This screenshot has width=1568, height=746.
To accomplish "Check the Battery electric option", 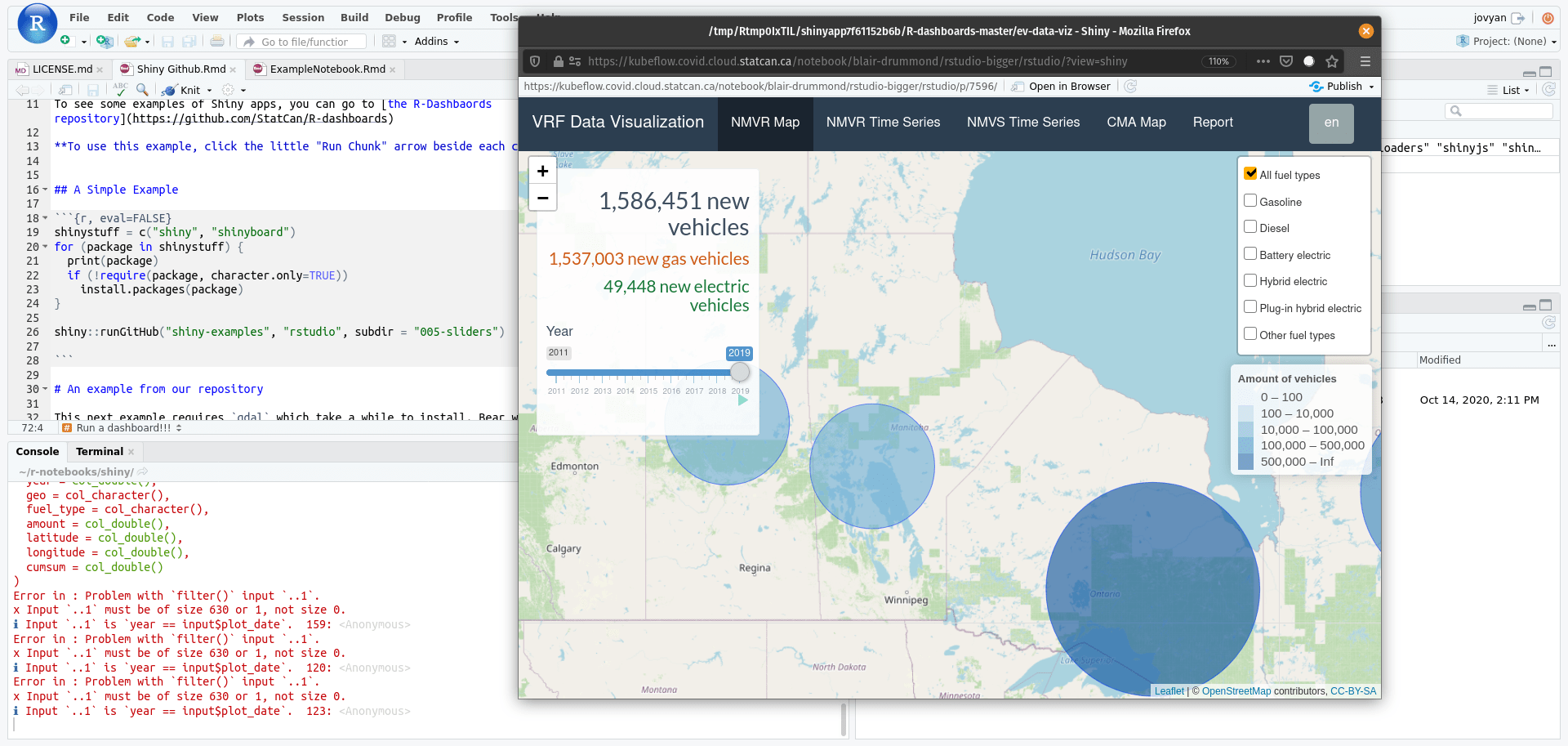I will click(1250, 253).
